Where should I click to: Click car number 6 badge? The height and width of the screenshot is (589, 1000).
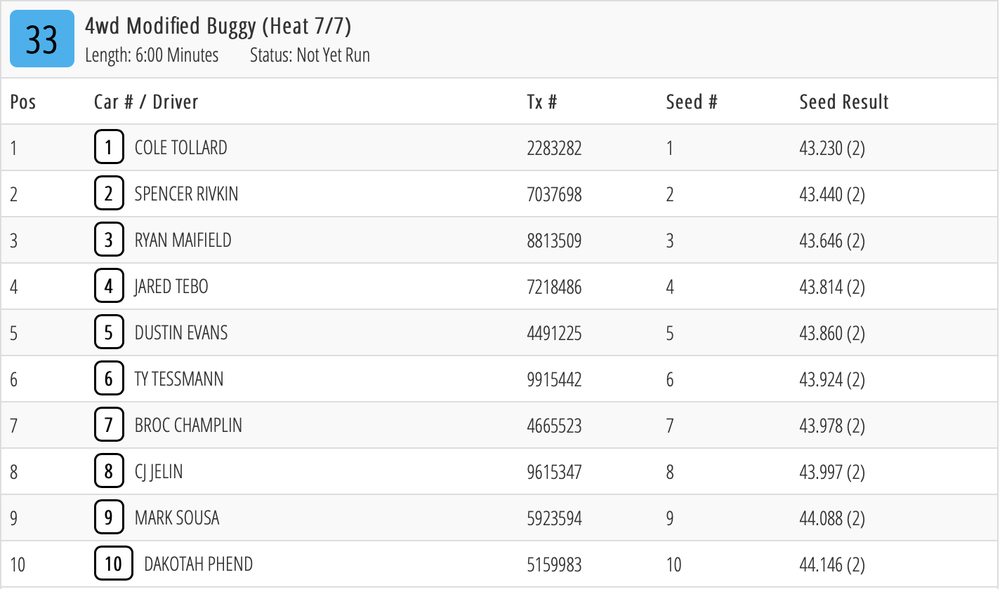point(109,379)
